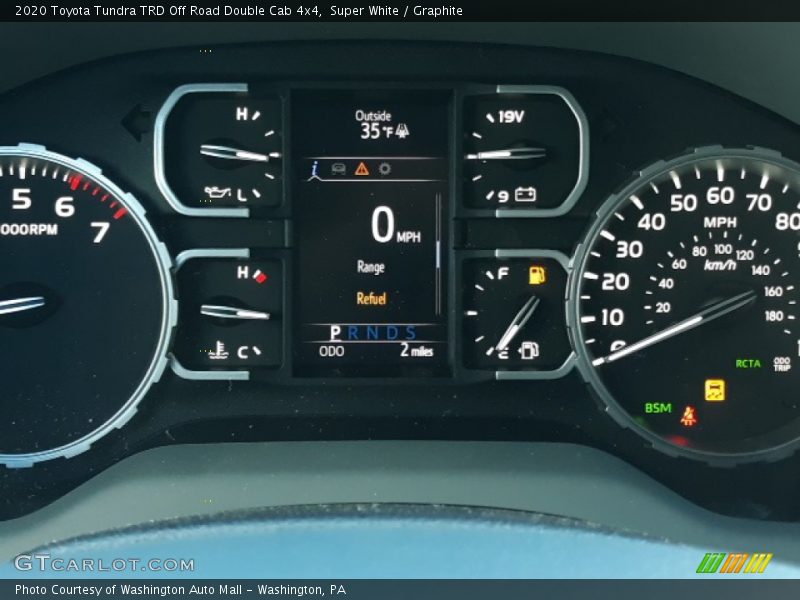This screenshot has height=600, width=800.
Task: Click the 'Washington Auto Mall' photo credit
Action: point(181,590)
